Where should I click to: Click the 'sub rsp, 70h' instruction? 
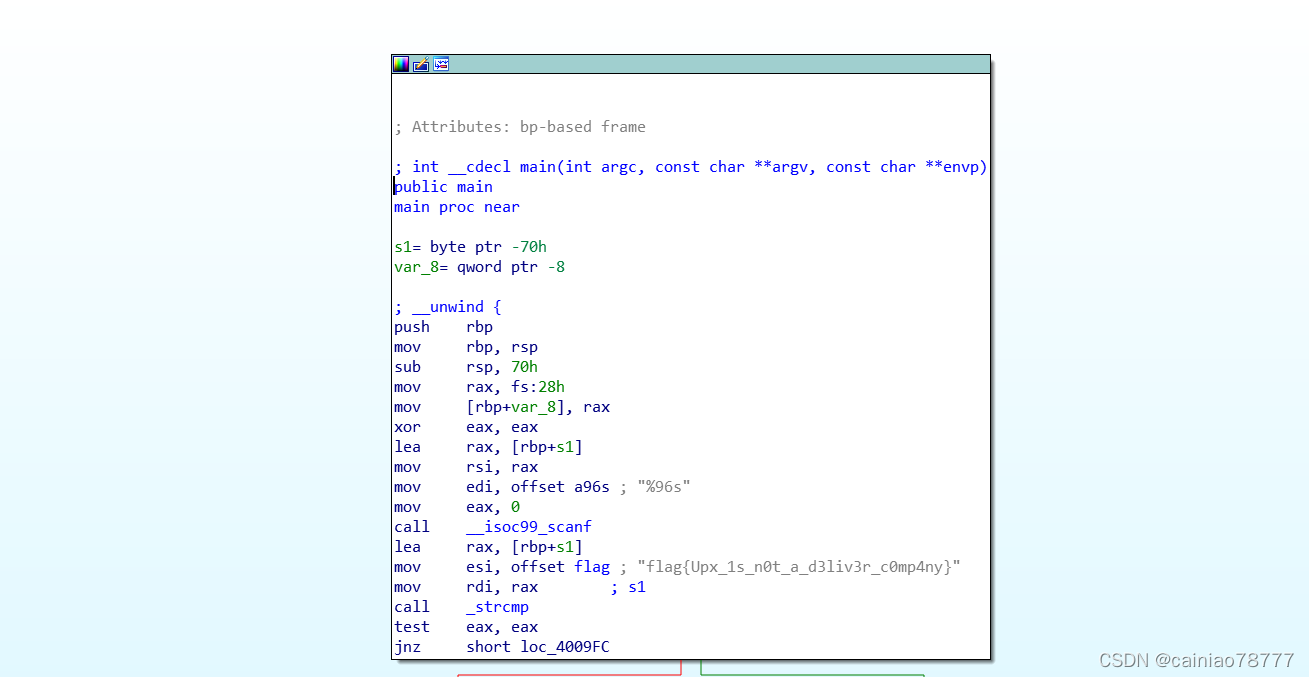(466, 367)
